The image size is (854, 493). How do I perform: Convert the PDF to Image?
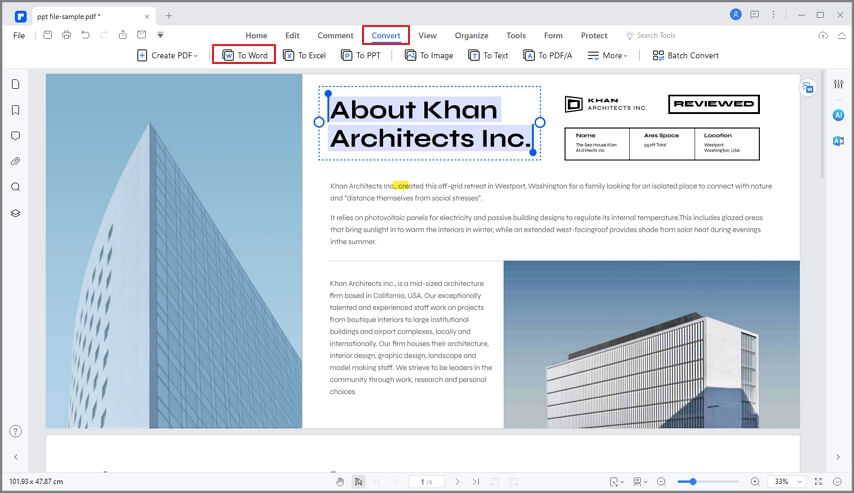point(429,55)
